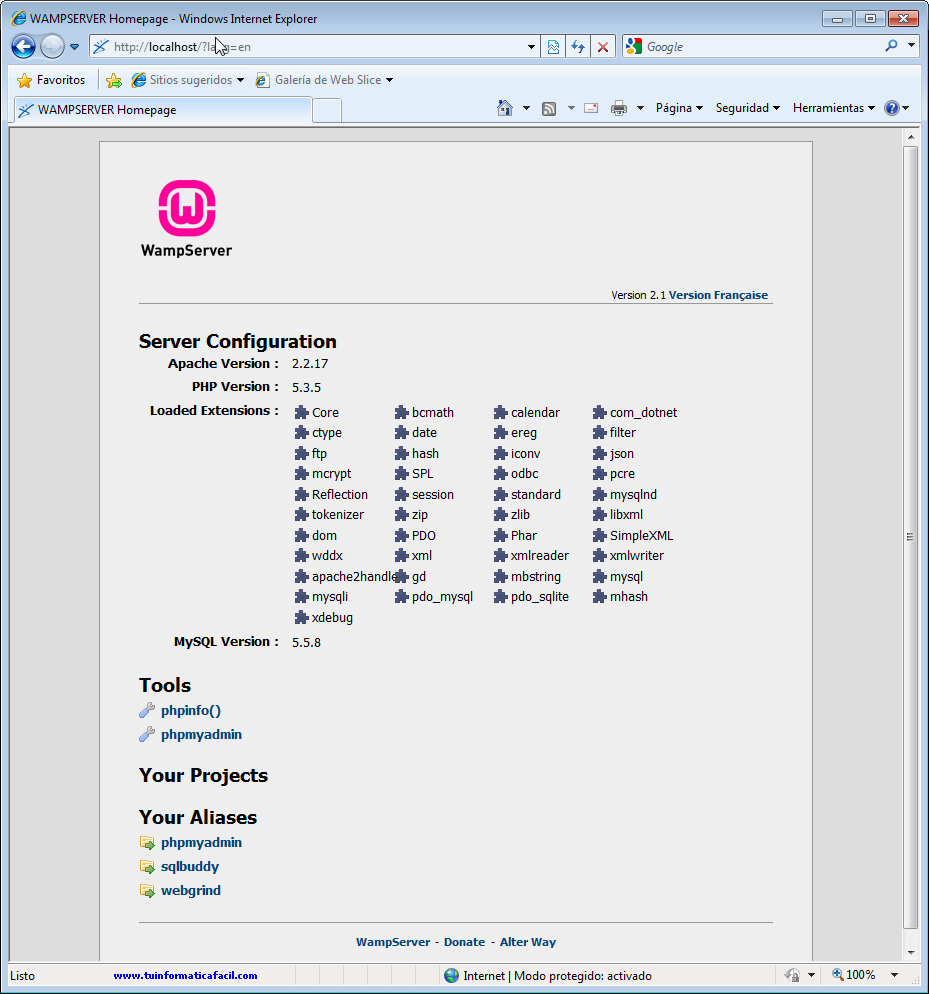Open recent pages dropdown next to Forward
The image size is (929, 994).
[74, 47]
